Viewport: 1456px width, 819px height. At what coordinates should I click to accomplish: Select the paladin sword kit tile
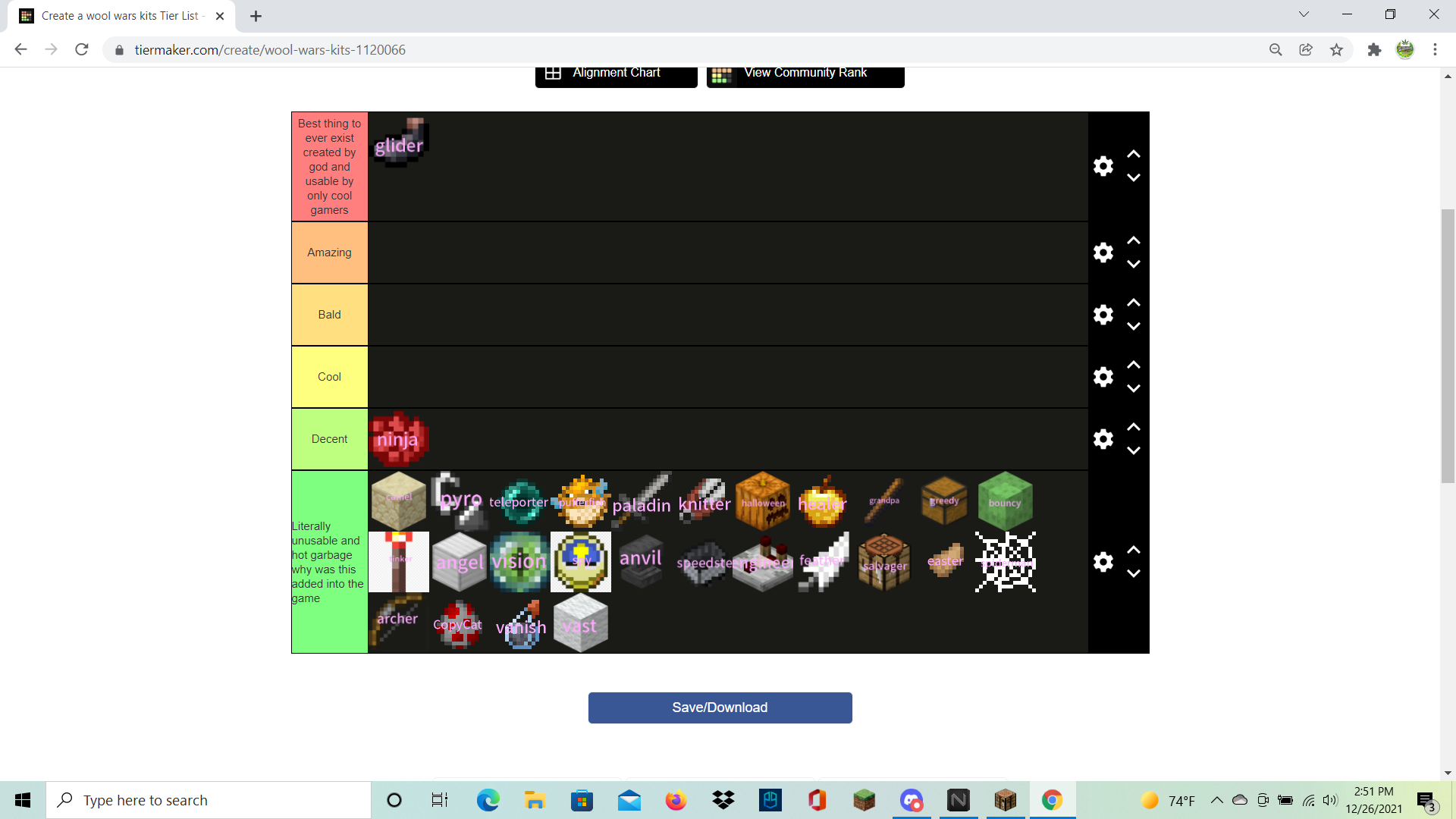[642, 501]
